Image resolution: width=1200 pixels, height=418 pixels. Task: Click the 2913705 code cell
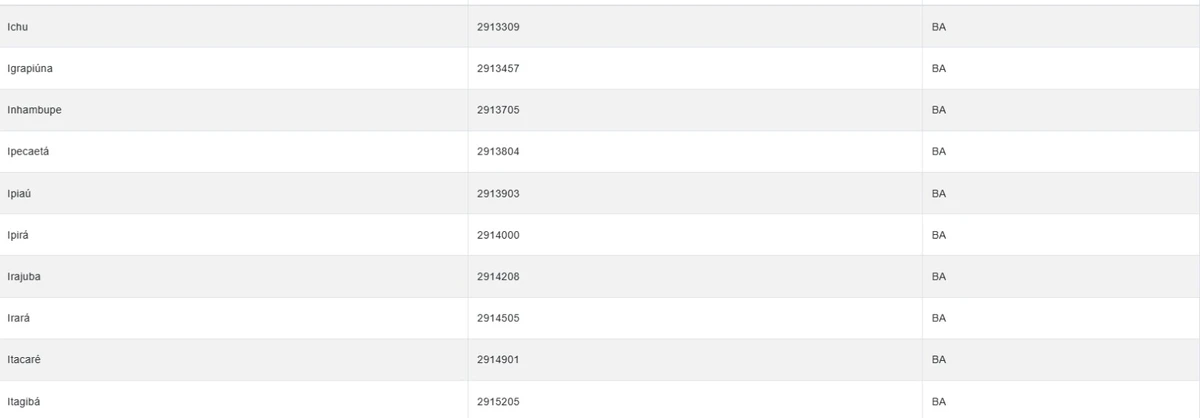[498, 110]
